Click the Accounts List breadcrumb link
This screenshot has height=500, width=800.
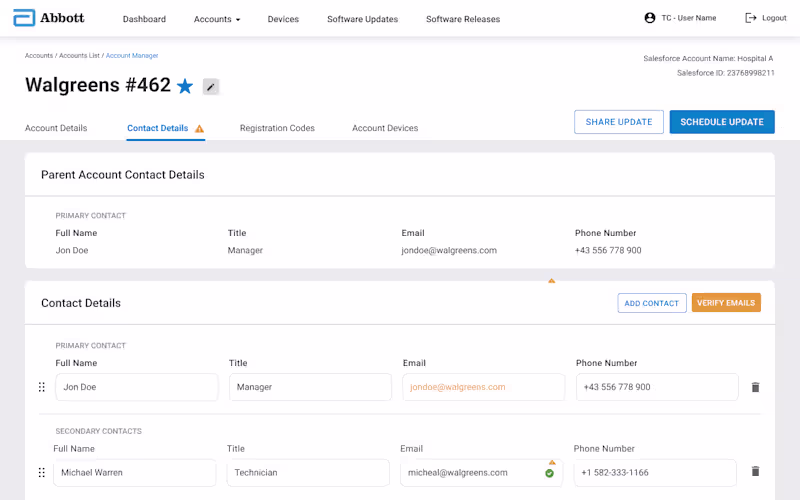click(80, 56)
